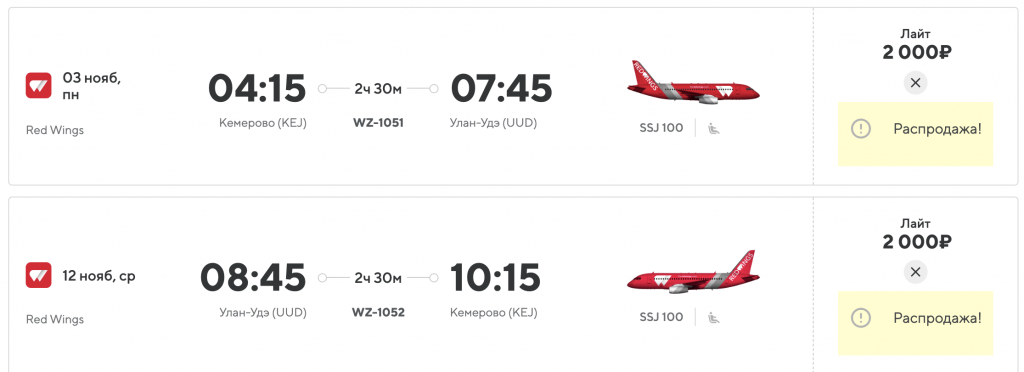
Task: Click Red Wings logo on 12 Nov flight
Action: (39, 275)
